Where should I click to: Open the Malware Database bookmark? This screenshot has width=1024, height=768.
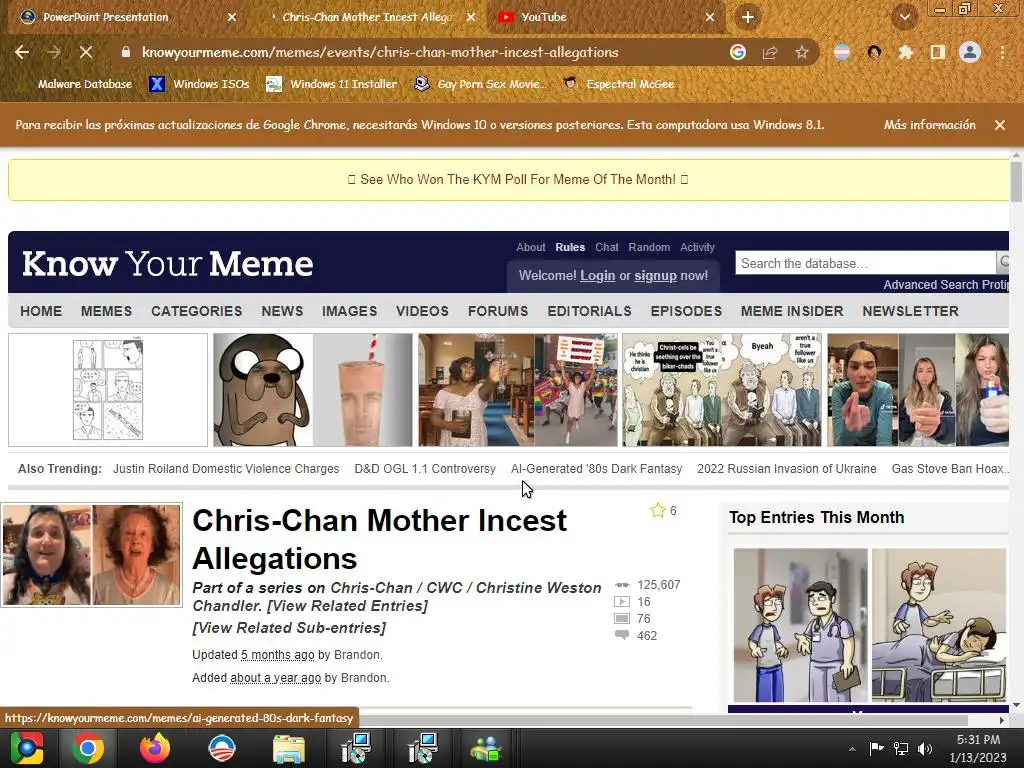click(75, 84)
